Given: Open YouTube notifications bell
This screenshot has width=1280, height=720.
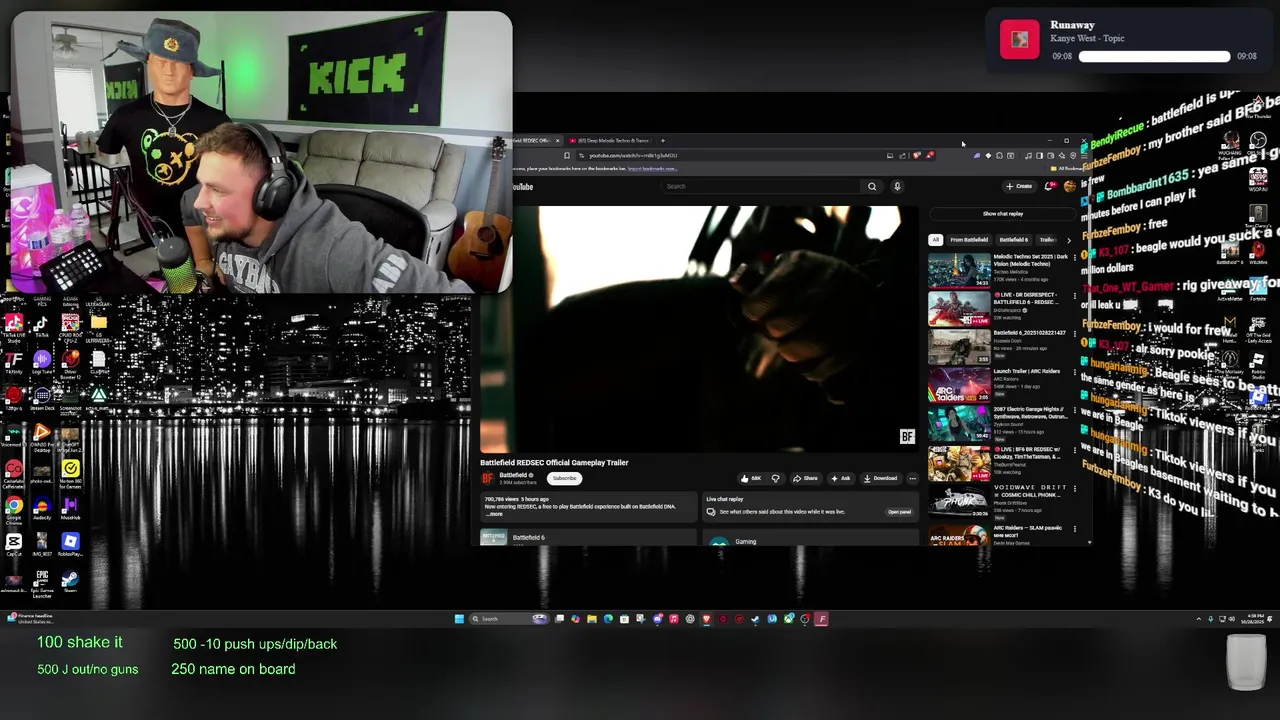Looking at the screenshot, I should pos(1049,186).
